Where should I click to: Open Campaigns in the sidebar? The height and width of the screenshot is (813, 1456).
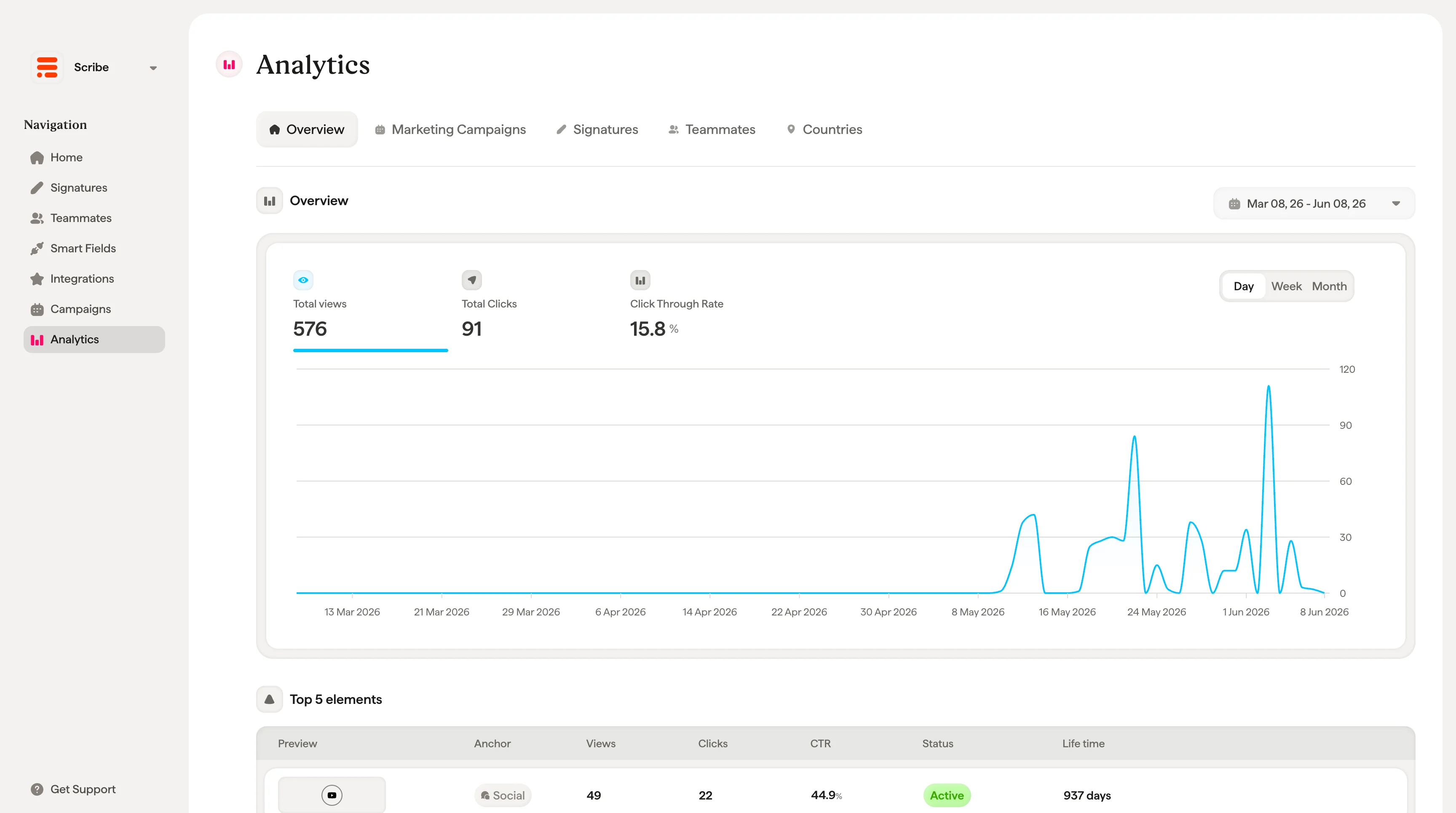94,309
